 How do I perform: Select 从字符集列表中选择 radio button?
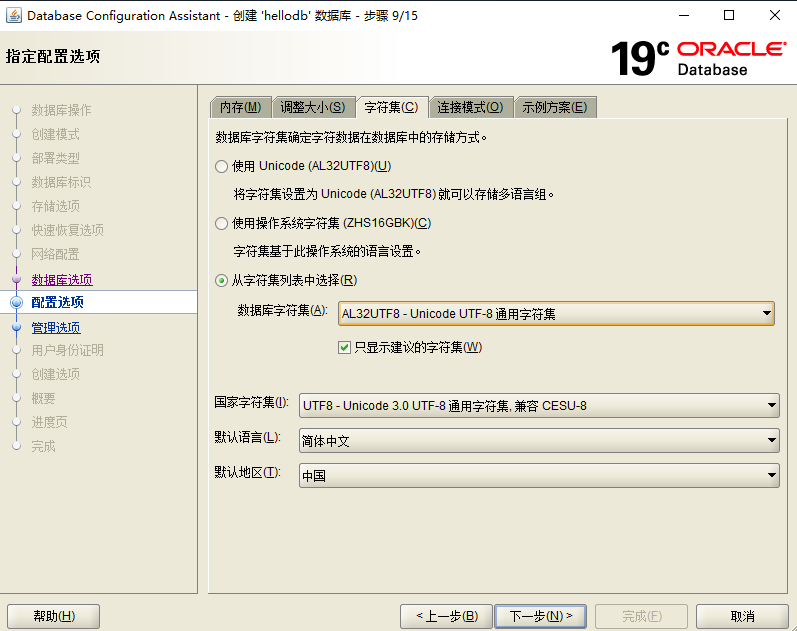click(221, 280)
